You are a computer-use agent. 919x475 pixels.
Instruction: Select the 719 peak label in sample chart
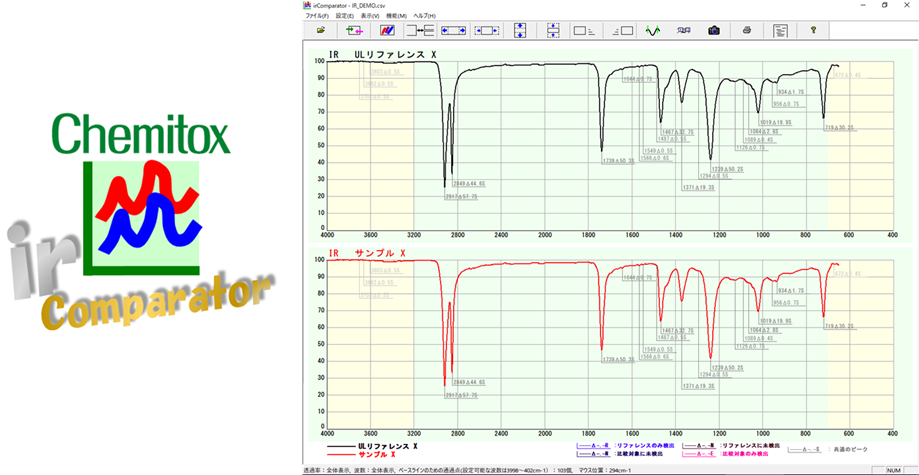point(840,327)
